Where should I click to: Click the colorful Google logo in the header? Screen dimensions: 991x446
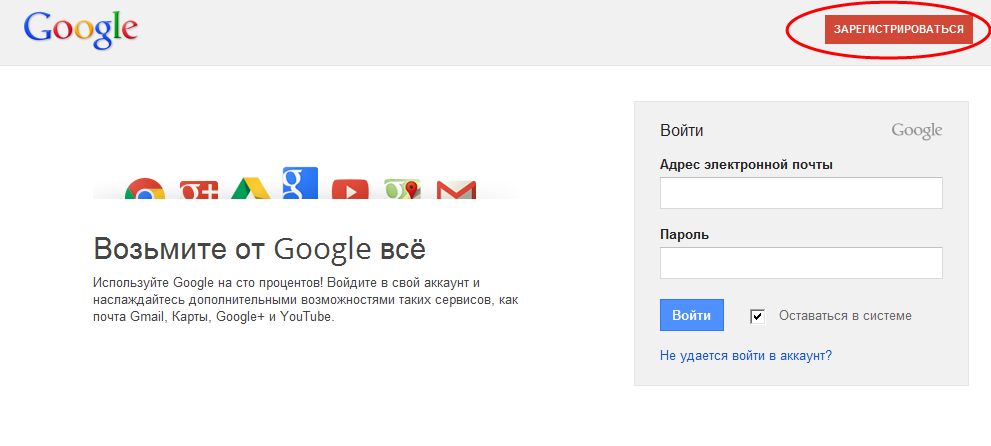(80, 30)
